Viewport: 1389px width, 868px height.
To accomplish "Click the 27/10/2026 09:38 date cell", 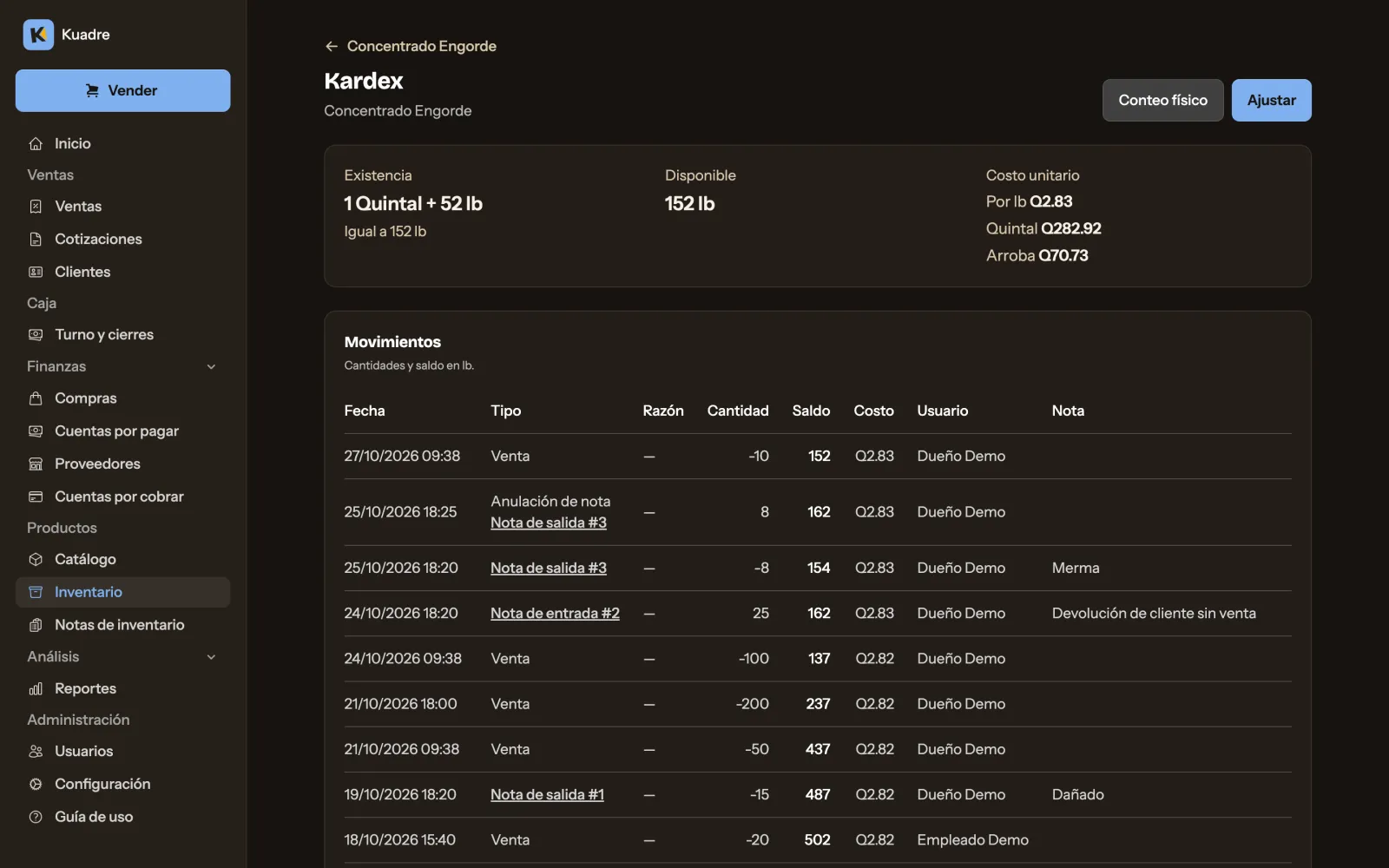I will pyautogui.click(x=402, y=457).
